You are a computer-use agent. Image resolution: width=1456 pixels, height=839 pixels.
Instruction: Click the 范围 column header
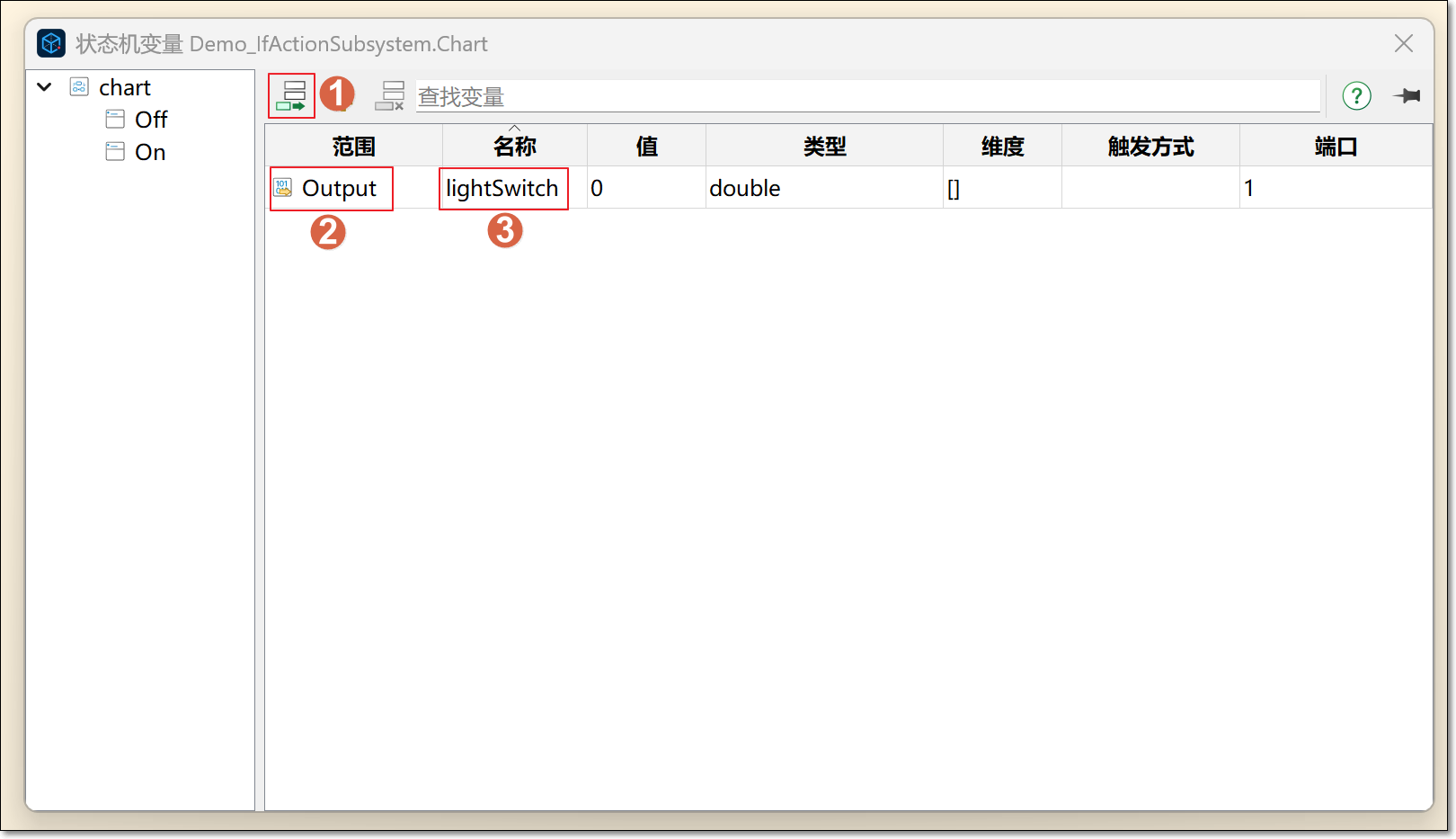click(353, 147)
